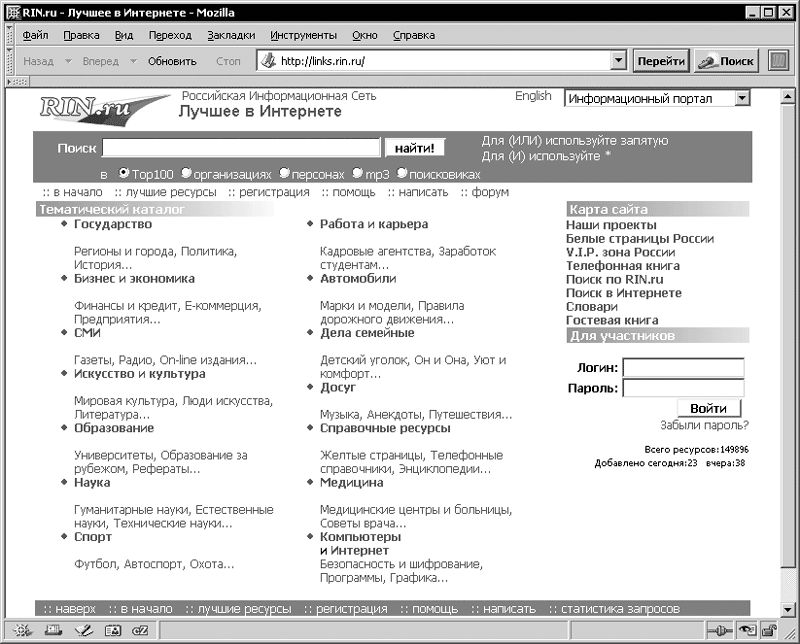
Task: Click the Mozilla window title icon
Action: [x=13, y=13]
